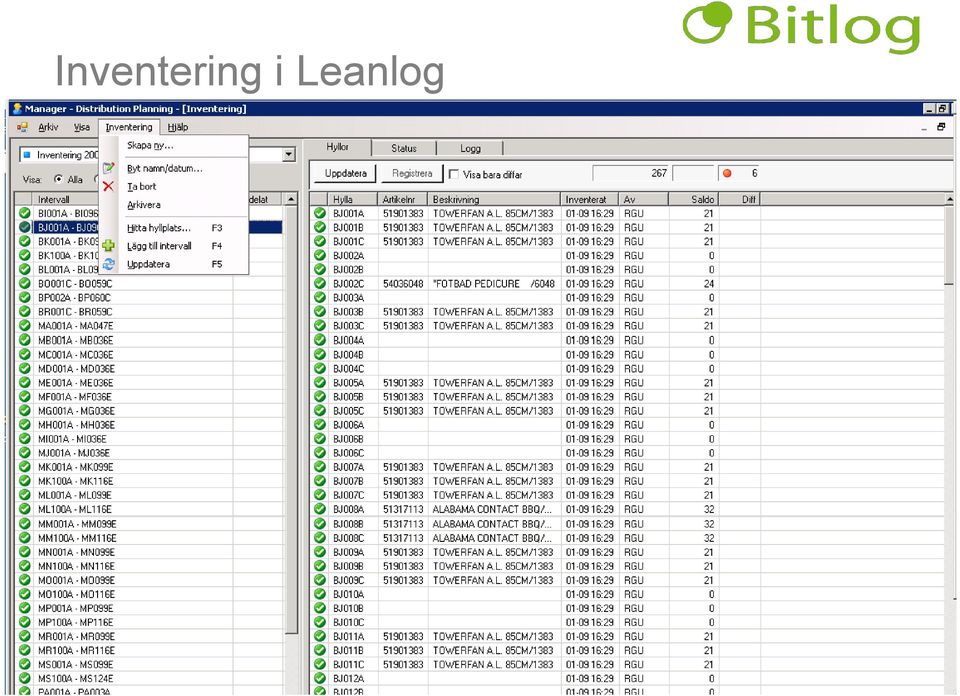This screenshot has height=696, width=960.
Task: Click article number 54036048
Action: (x=403, y=284)
